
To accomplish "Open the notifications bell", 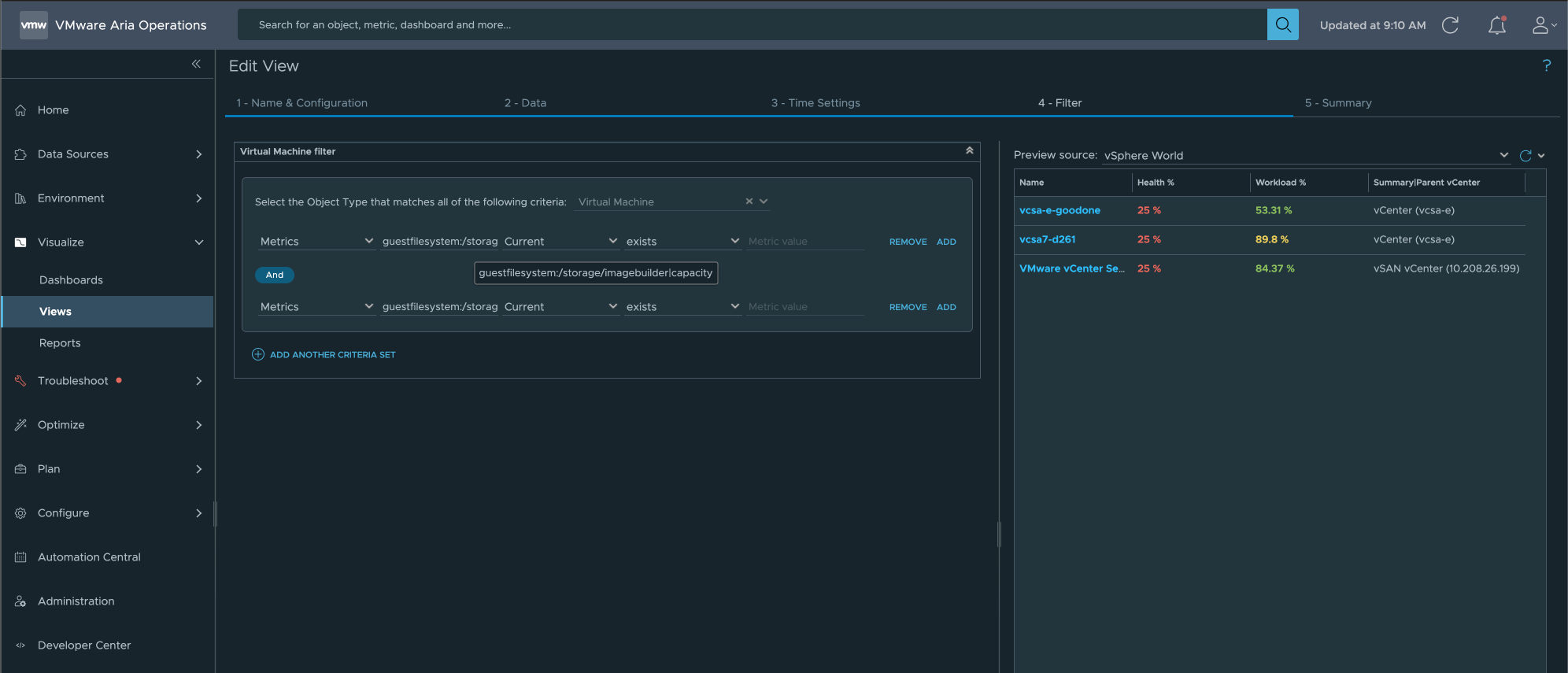I will tap(1496, 25).
